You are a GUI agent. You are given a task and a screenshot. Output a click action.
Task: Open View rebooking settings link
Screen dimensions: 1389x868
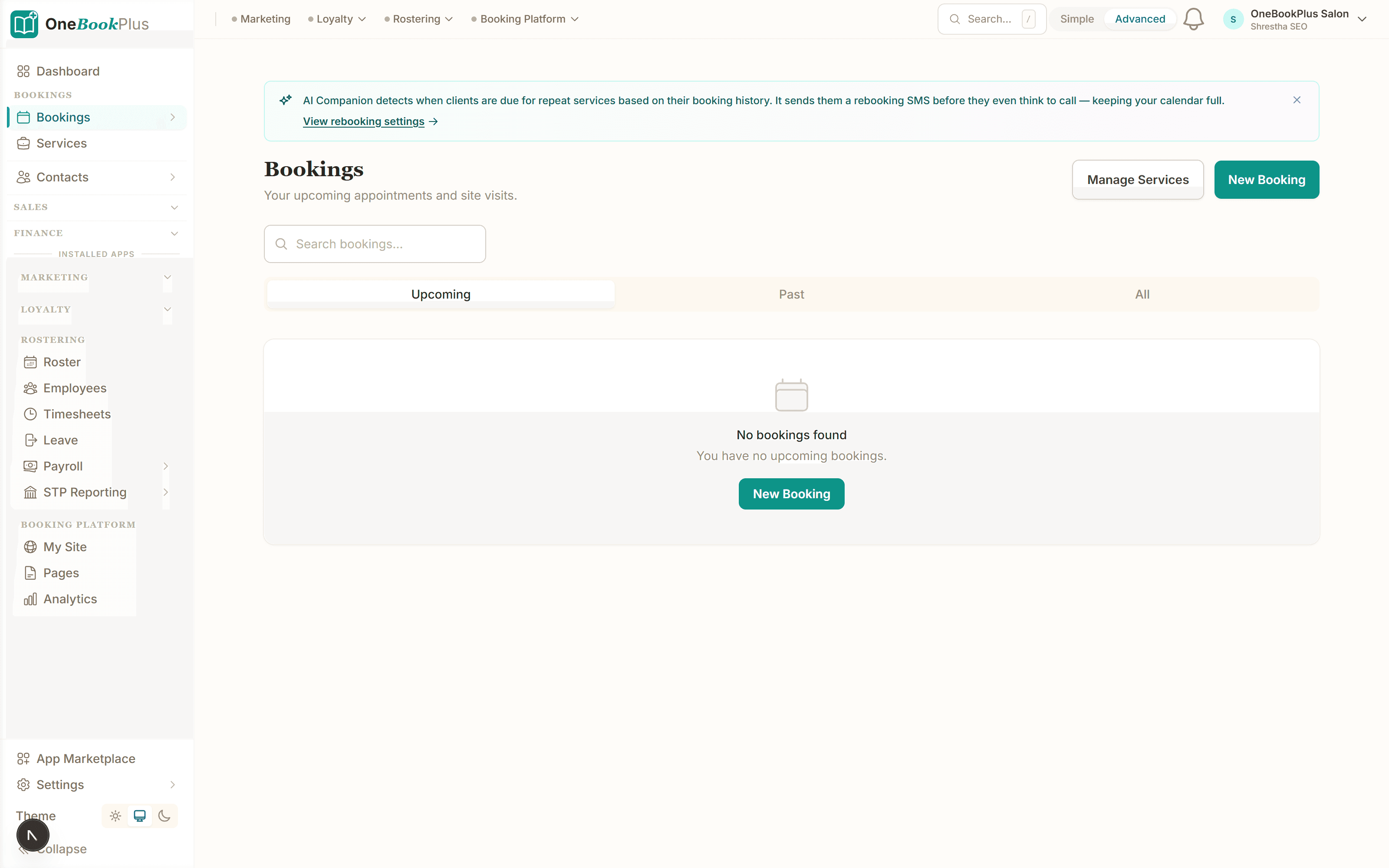(363, 121)
